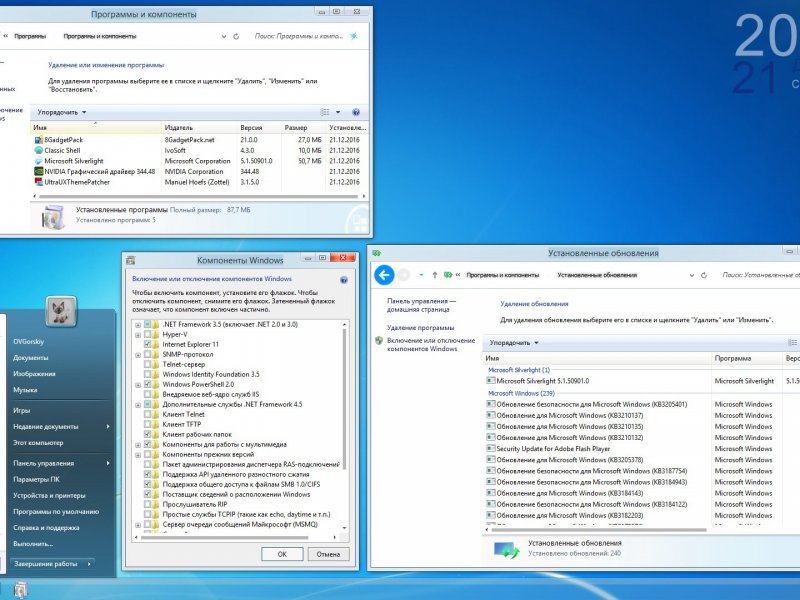
Task: Open Устройства и принтеры from the Start menu
Action: coord(49,495)
